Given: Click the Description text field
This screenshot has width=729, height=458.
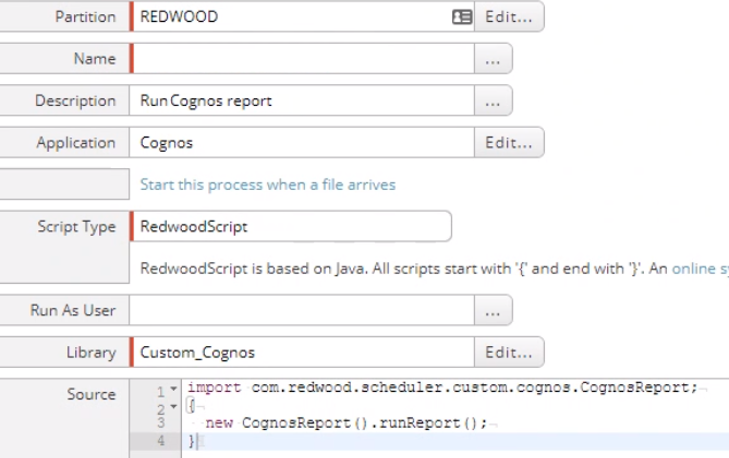Looking at the screenshot, I should tap(302, 101).
